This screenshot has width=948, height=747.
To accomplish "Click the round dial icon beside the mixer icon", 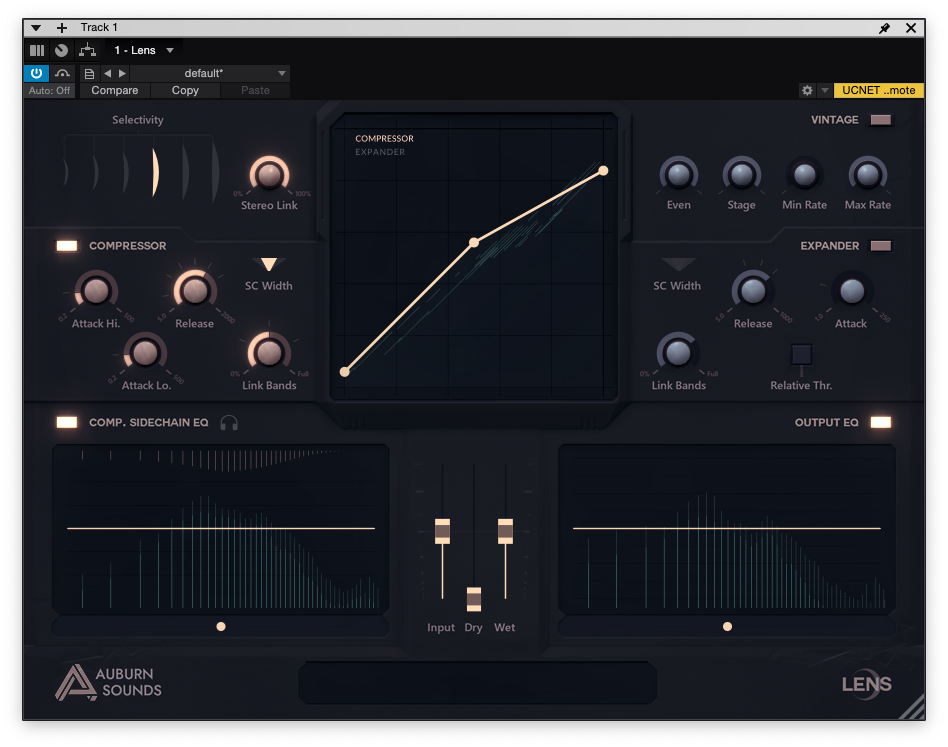I will 61,50.
